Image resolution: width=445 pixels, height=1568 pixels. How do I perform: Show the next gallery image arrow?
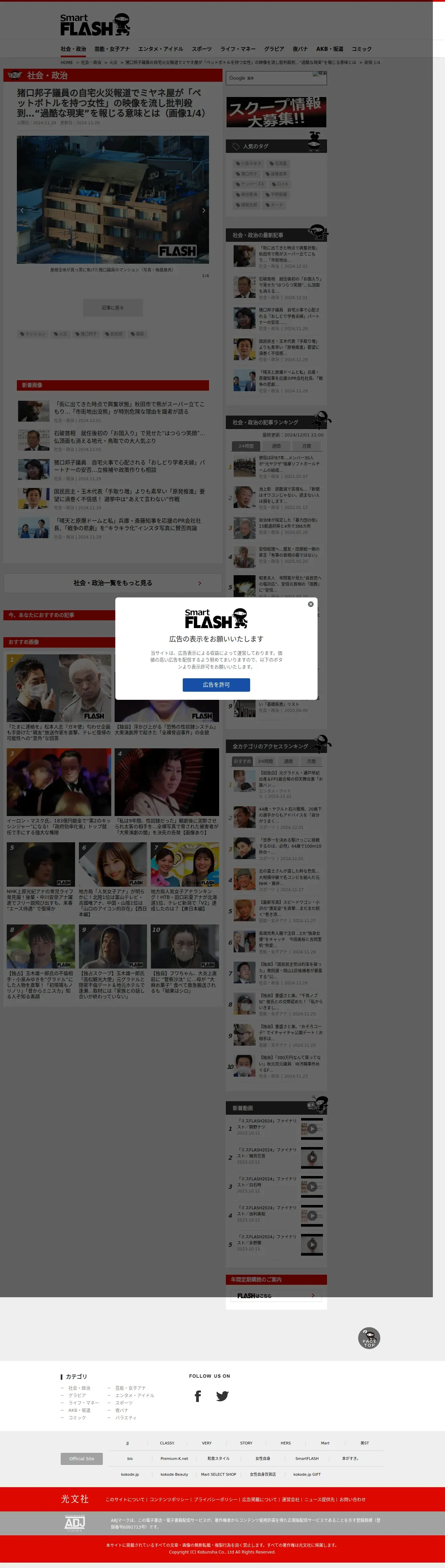tap(204, 210)
